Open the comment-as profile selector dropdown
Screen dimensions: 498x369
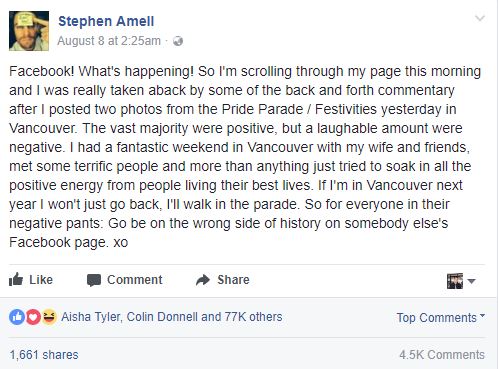461,281
